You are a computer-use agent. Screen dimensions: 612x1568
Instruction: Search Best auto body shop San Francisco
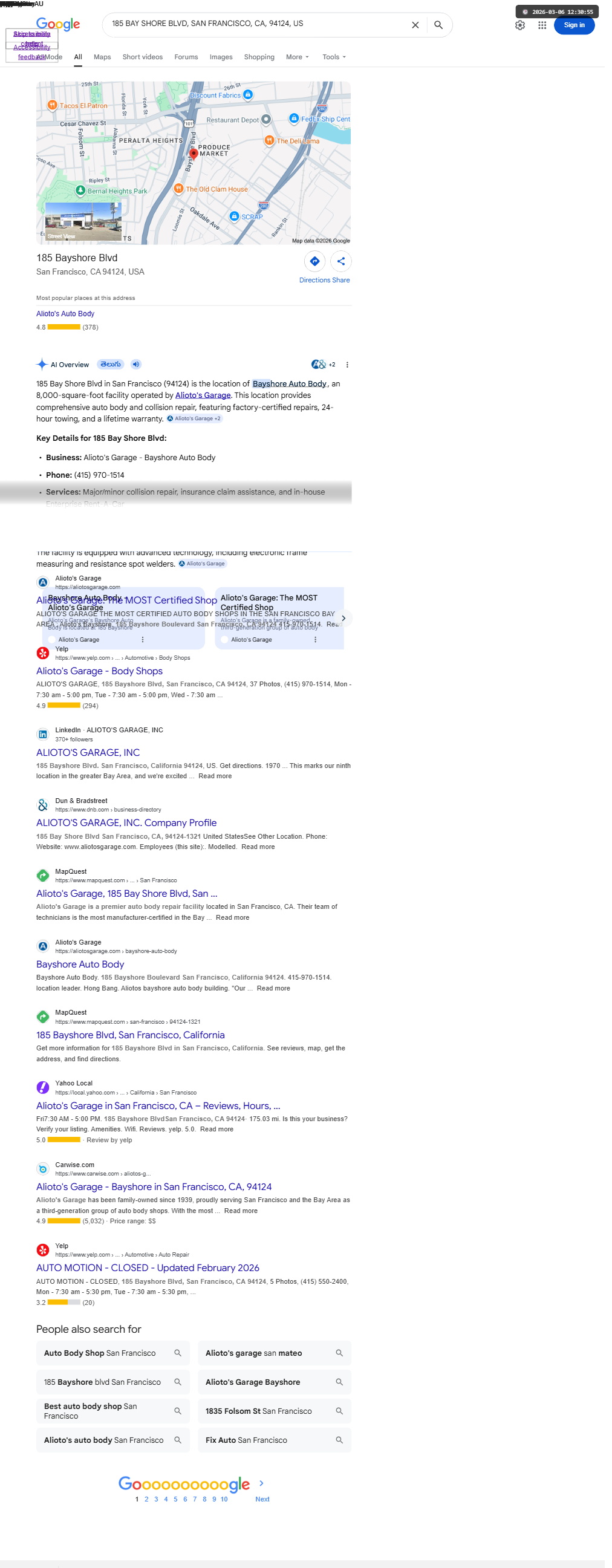pos(112,1410)
